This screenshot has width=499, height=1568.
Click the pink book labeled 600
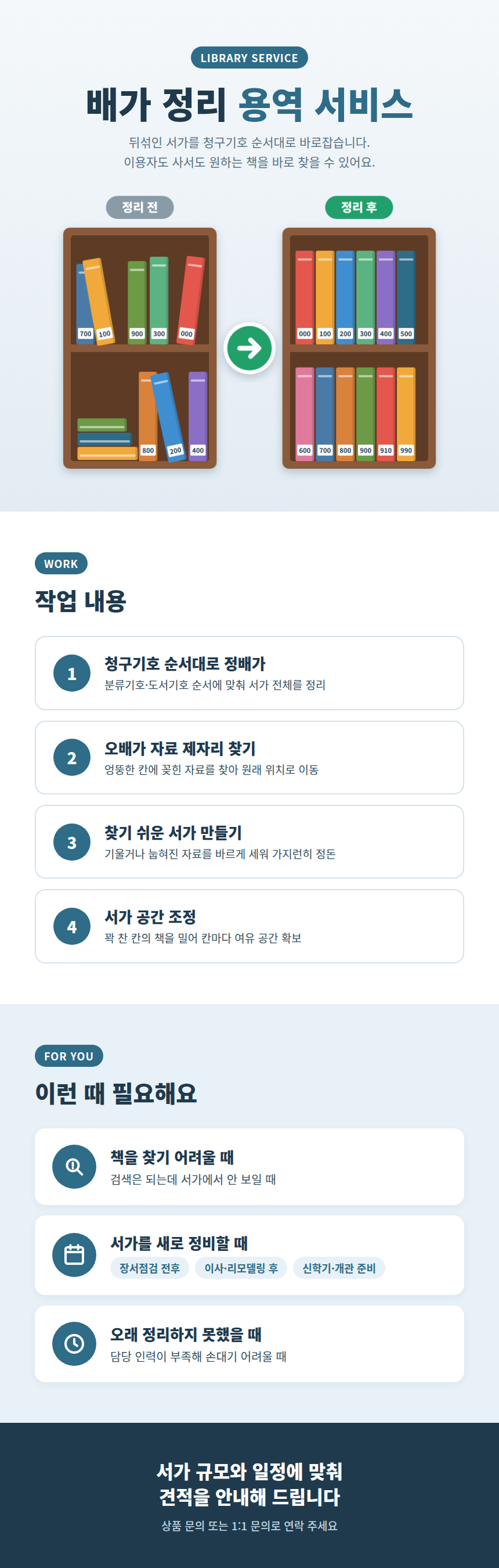click(305, 414)
